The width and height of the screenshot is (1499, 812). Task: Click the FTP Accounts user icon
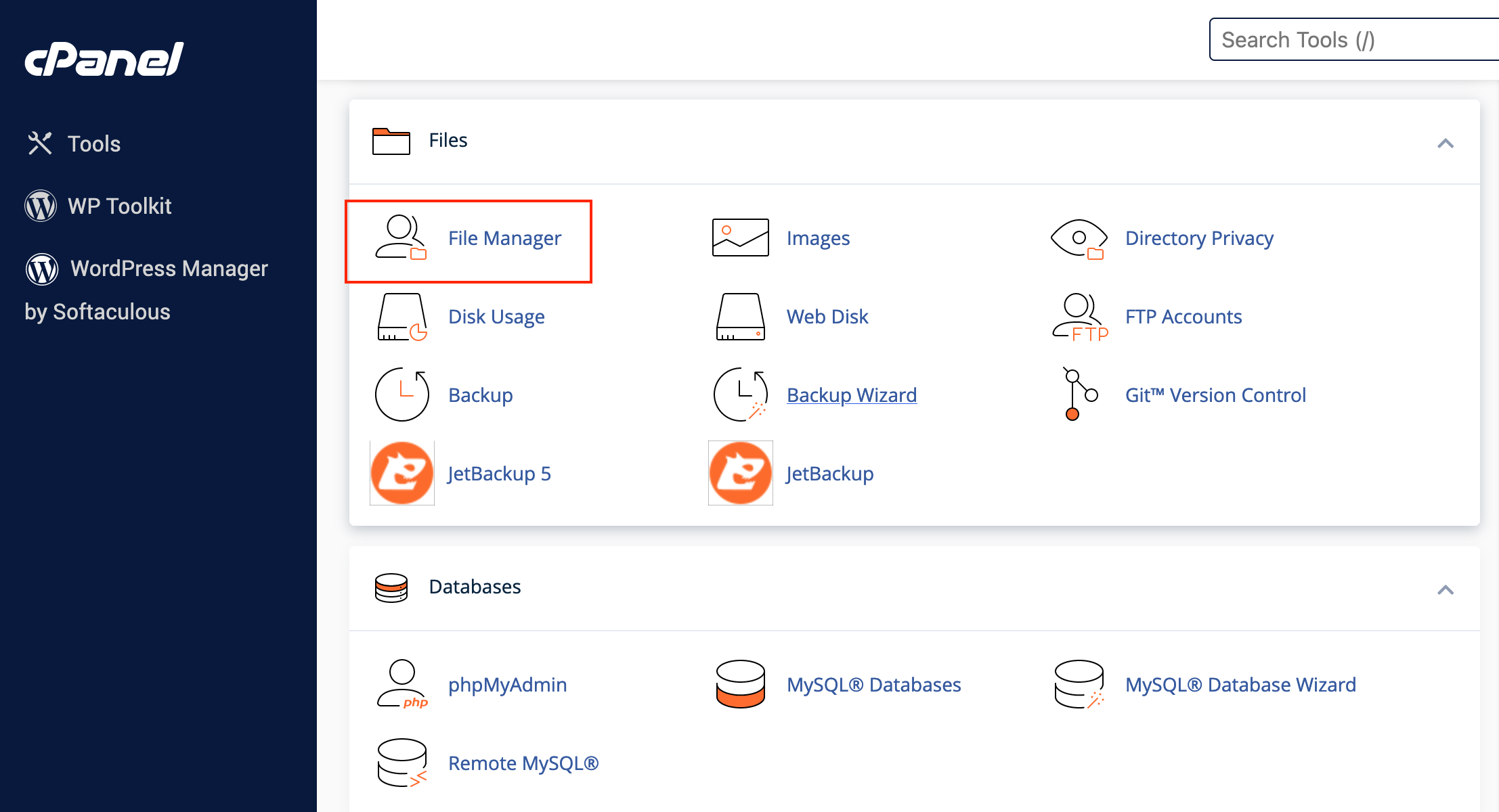coord(1080,317)
